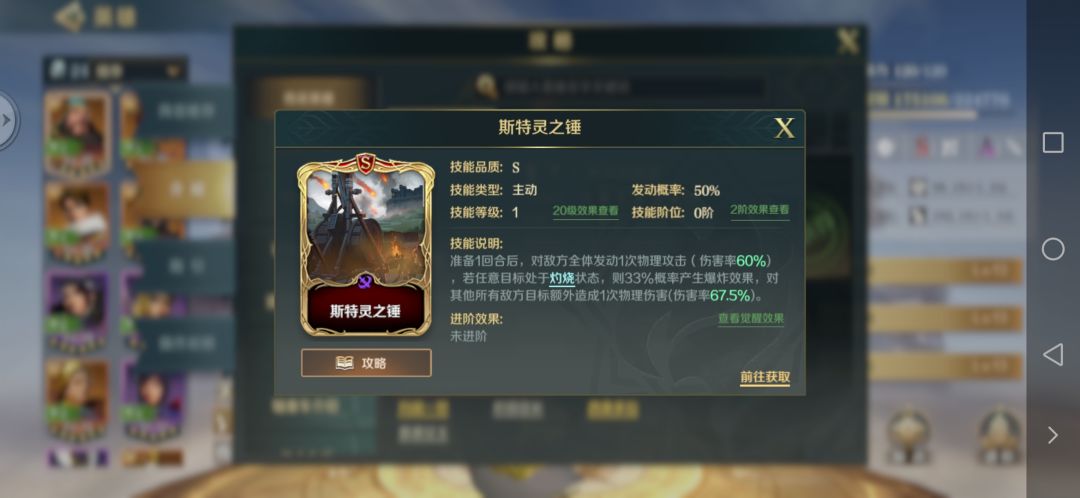Click the blurred search field with magnifier

[x=620, y=87]
